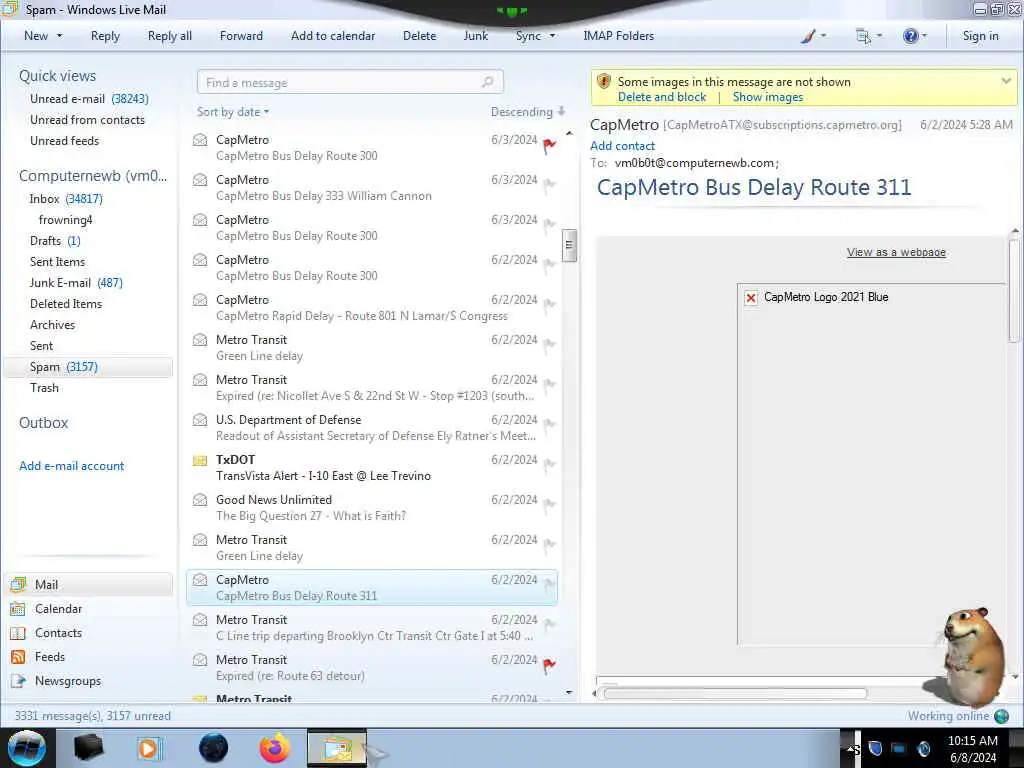This screenshot has height=768, width=1024.
Task: Click the search magnifier in Find a message
Action: [487, 82]
